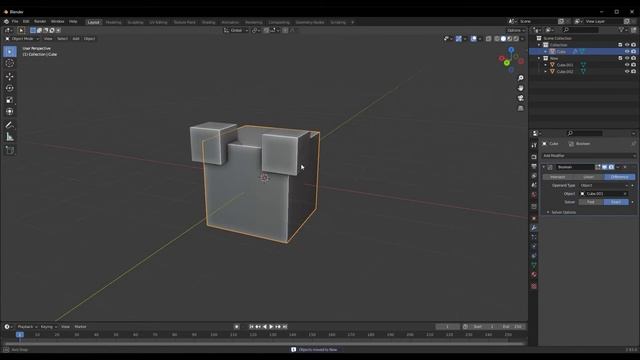Open the Operand Type dropdown
This screenshot has width=640, height=360.
click(604, 185)
